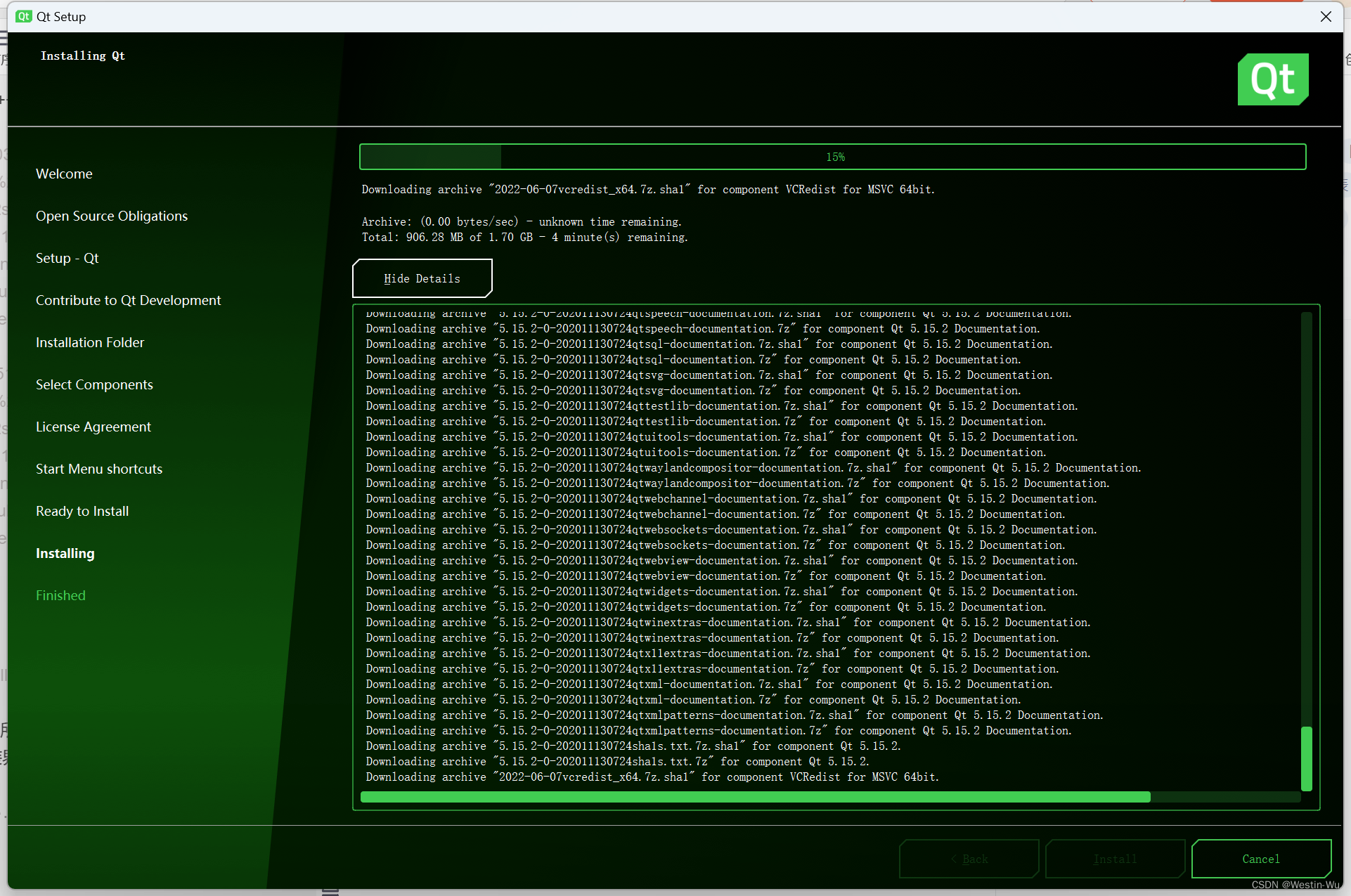Click log line qtx11extras-documentation.7z.sha1
Viewport: 1351px width, 896px height.
(x=728, y=653)
